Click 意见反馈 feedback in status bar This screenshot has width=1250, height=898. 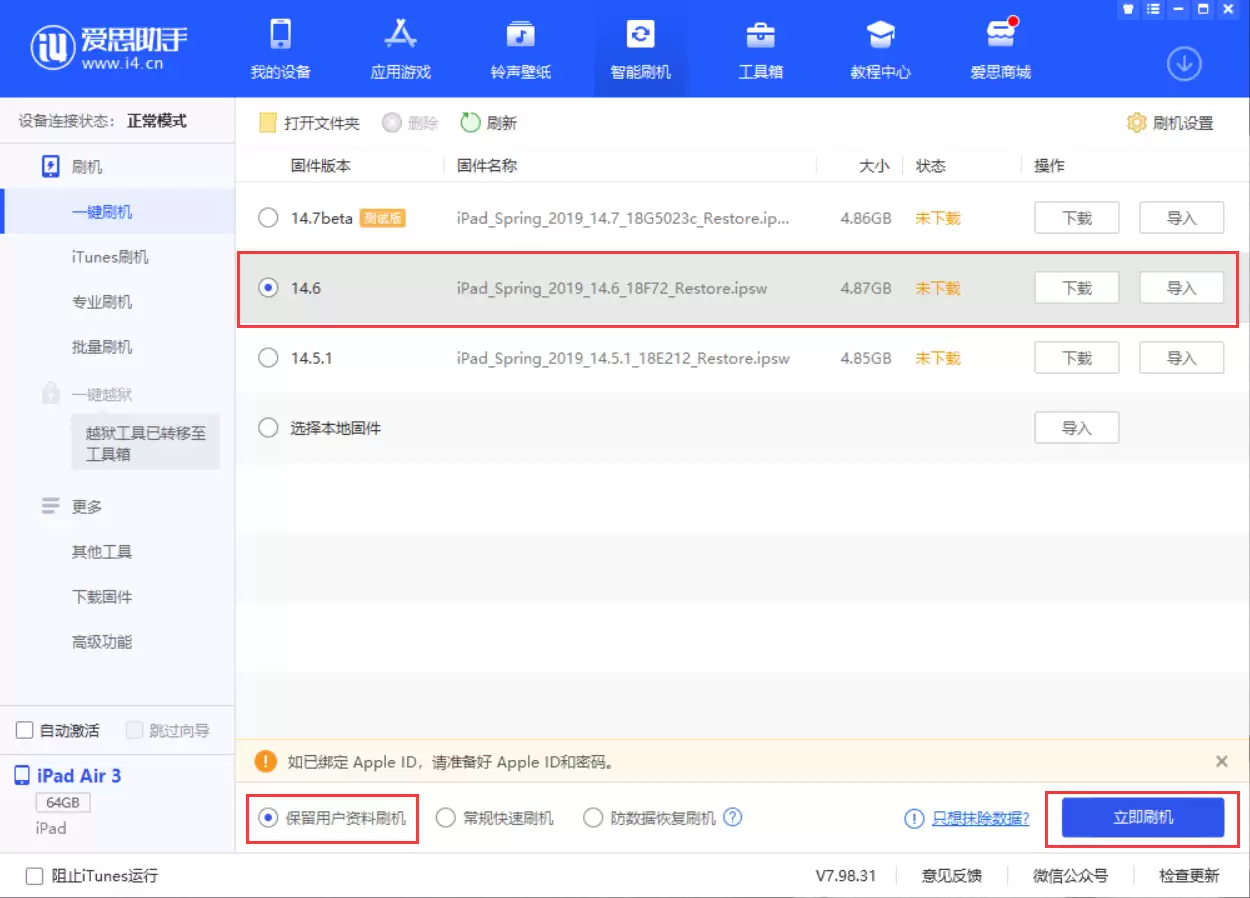[x=951, y=876]
